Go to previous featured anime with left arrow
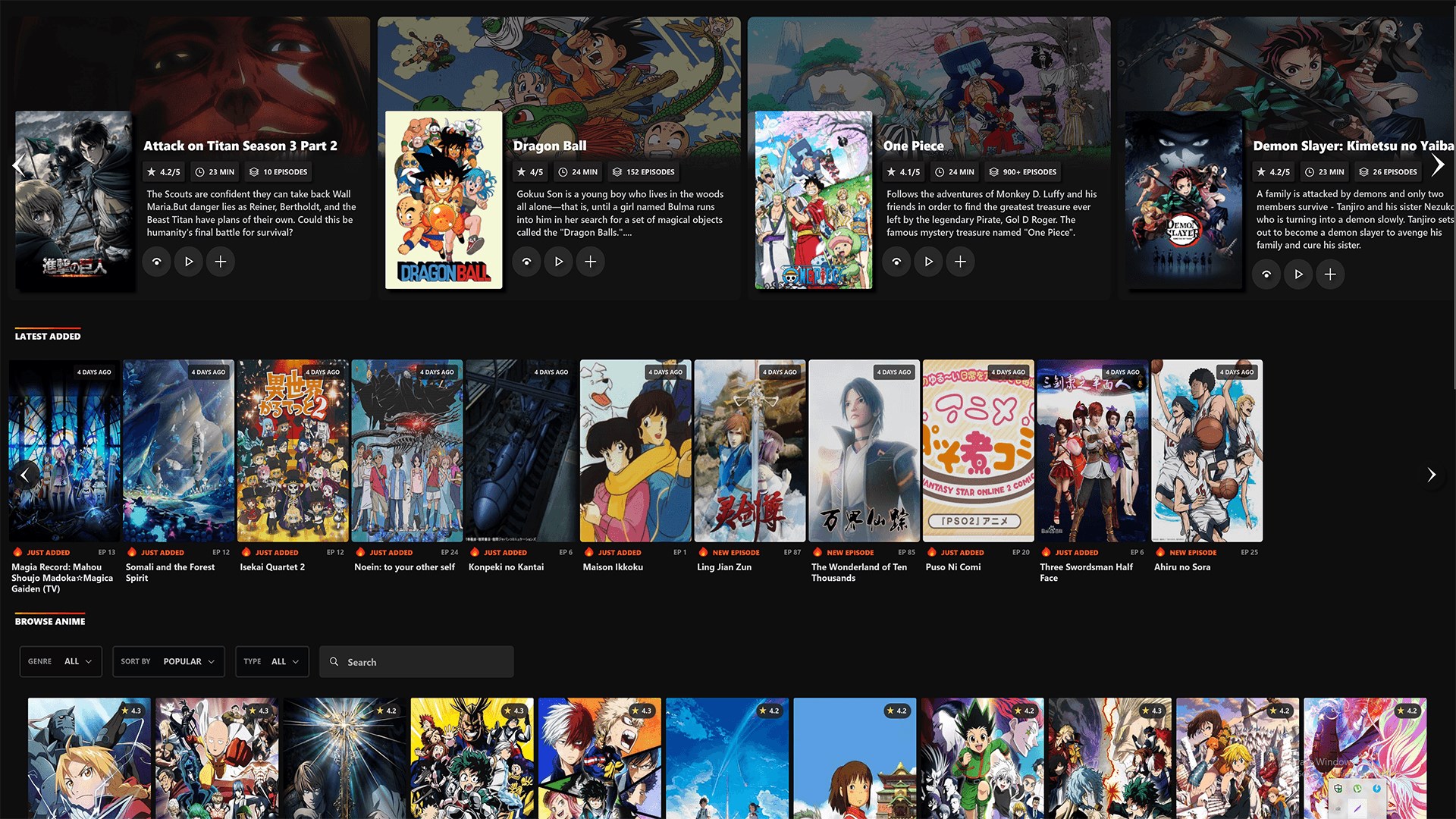Viewport: 1456px width, 819px height. click(x=18, y=165)
